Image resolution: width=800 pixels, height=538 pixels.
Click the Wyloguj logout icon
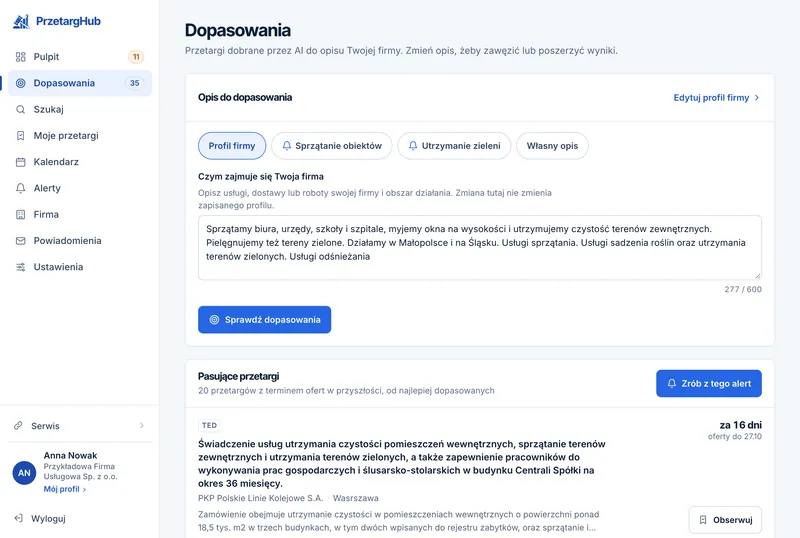tap(18, 518)
